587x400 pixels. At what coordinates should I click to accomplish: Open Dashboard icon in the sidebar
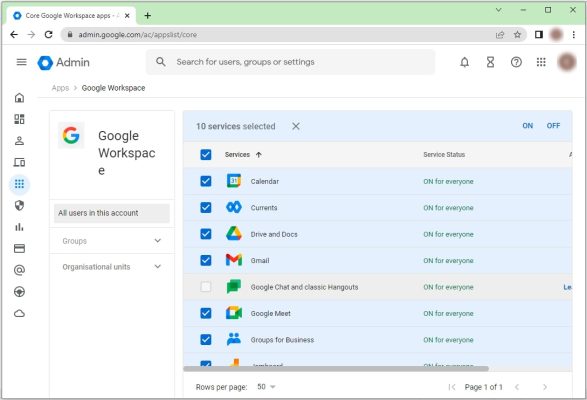tap(19, 119)
